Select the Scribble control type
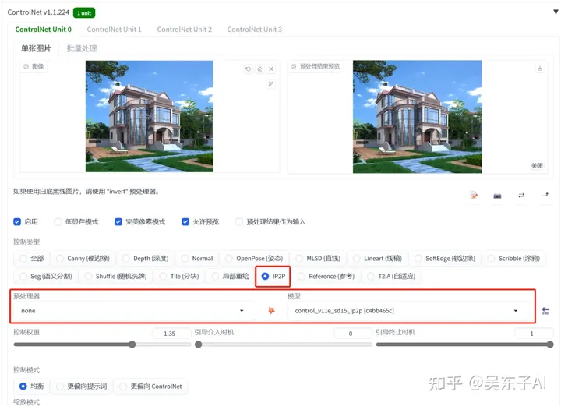The image size is (562, 406). [x=514, y=258]
